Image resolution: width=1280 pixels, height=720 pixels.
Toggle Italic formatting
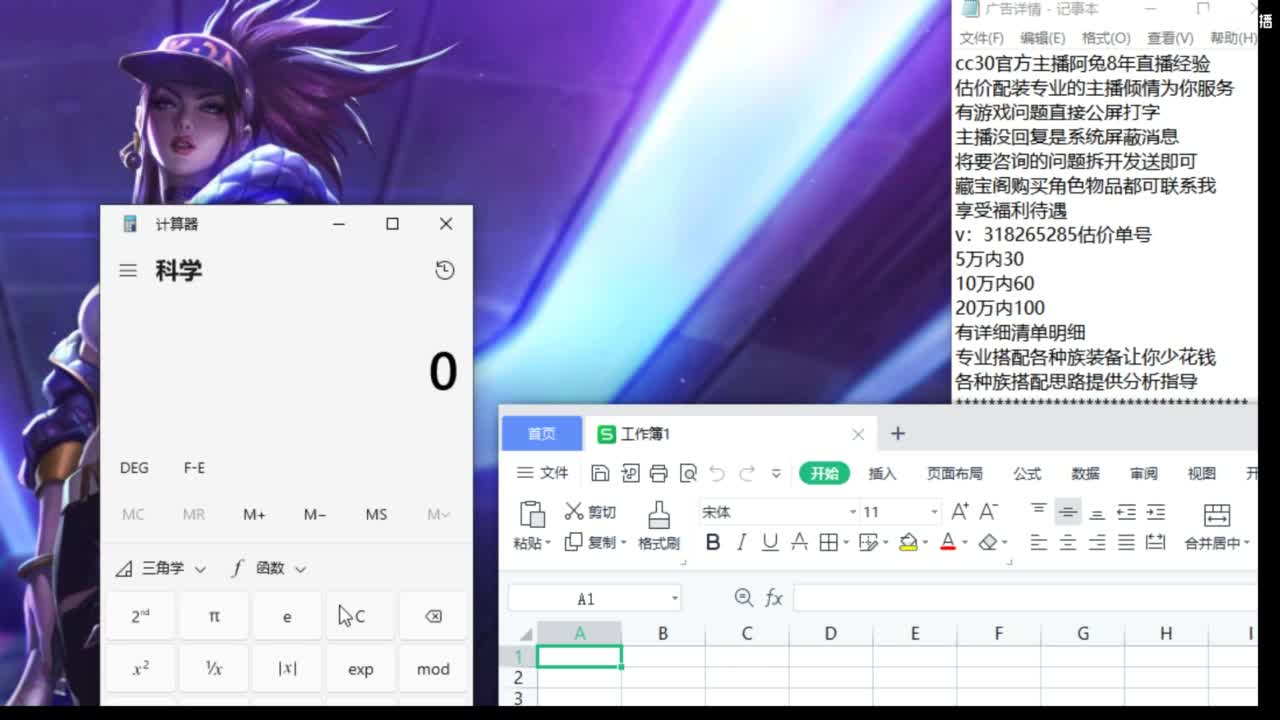741,542
